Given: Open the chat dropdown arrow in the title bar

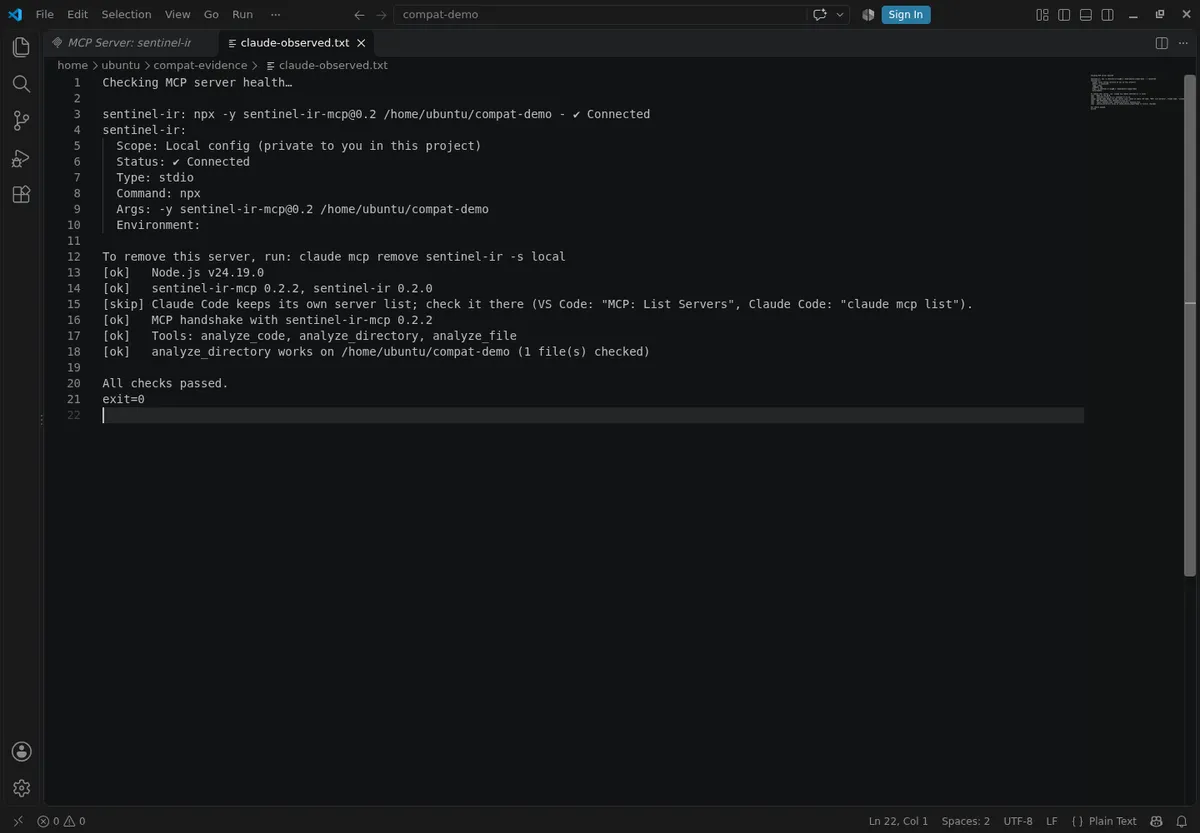Looking at the screenshot, I should (x=840, y=15).
